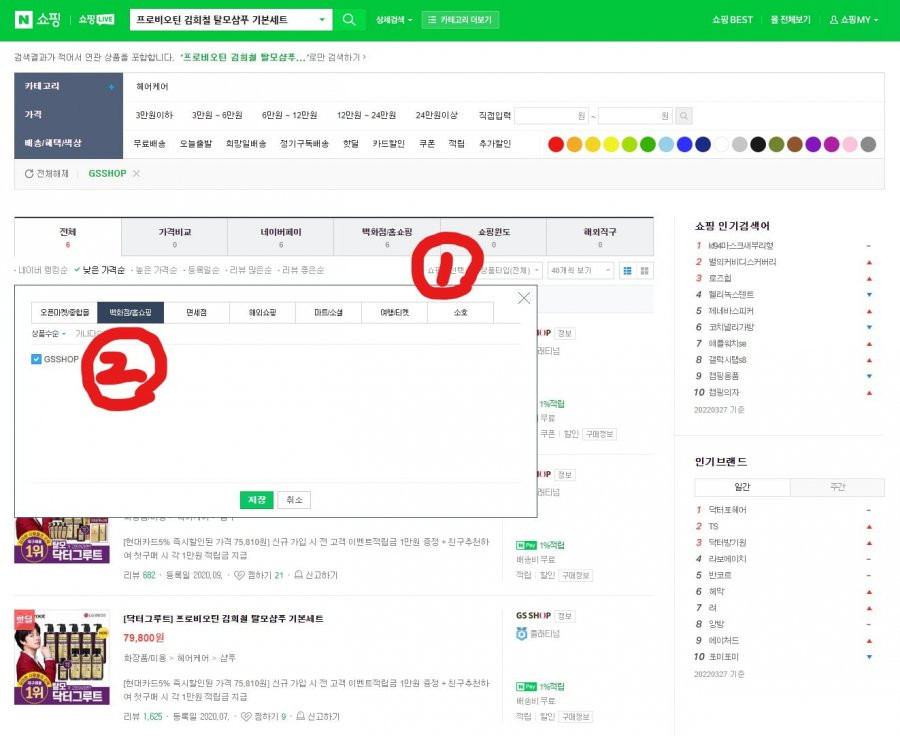Click 신고하기 for the product with 682 reviews
Screen dimensions: 900x736
coord(316,575)
